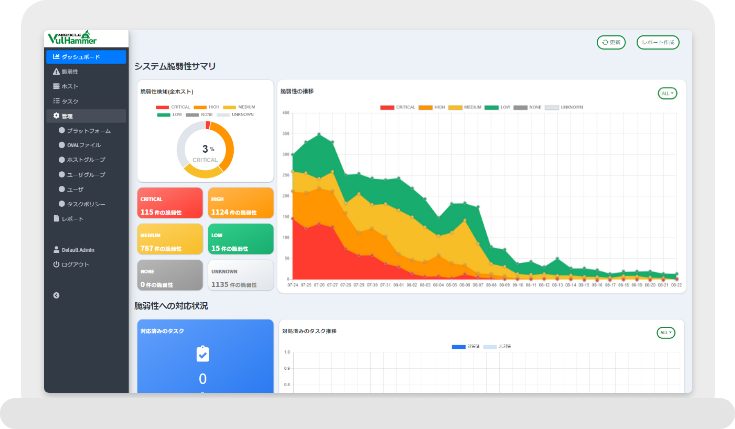Open the OVALファイル menu item
This screenshot has width=735, height=429.
click(x=84, y=145)
